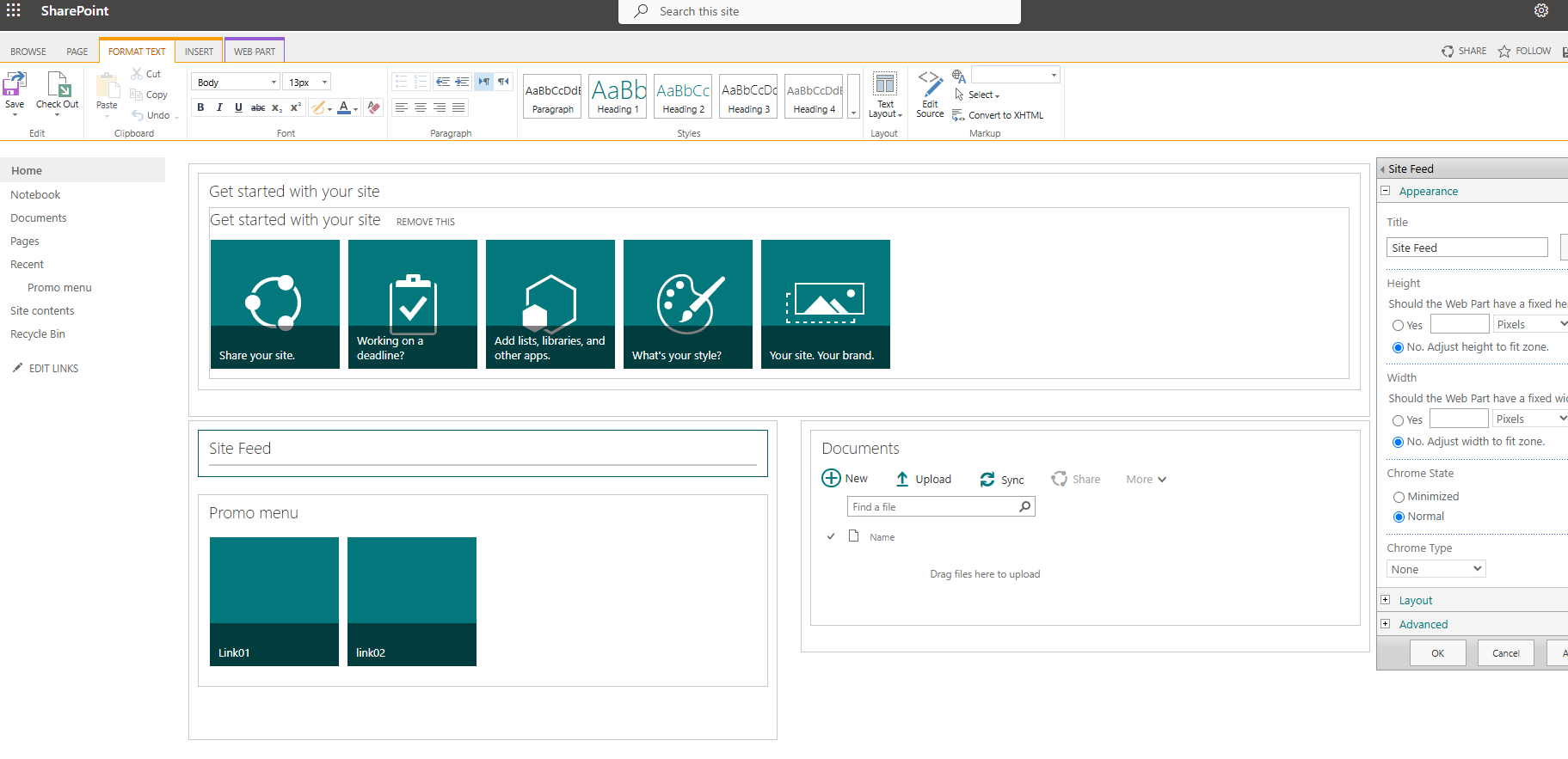Clear formatting with the eraser icon

click(373, 107)
